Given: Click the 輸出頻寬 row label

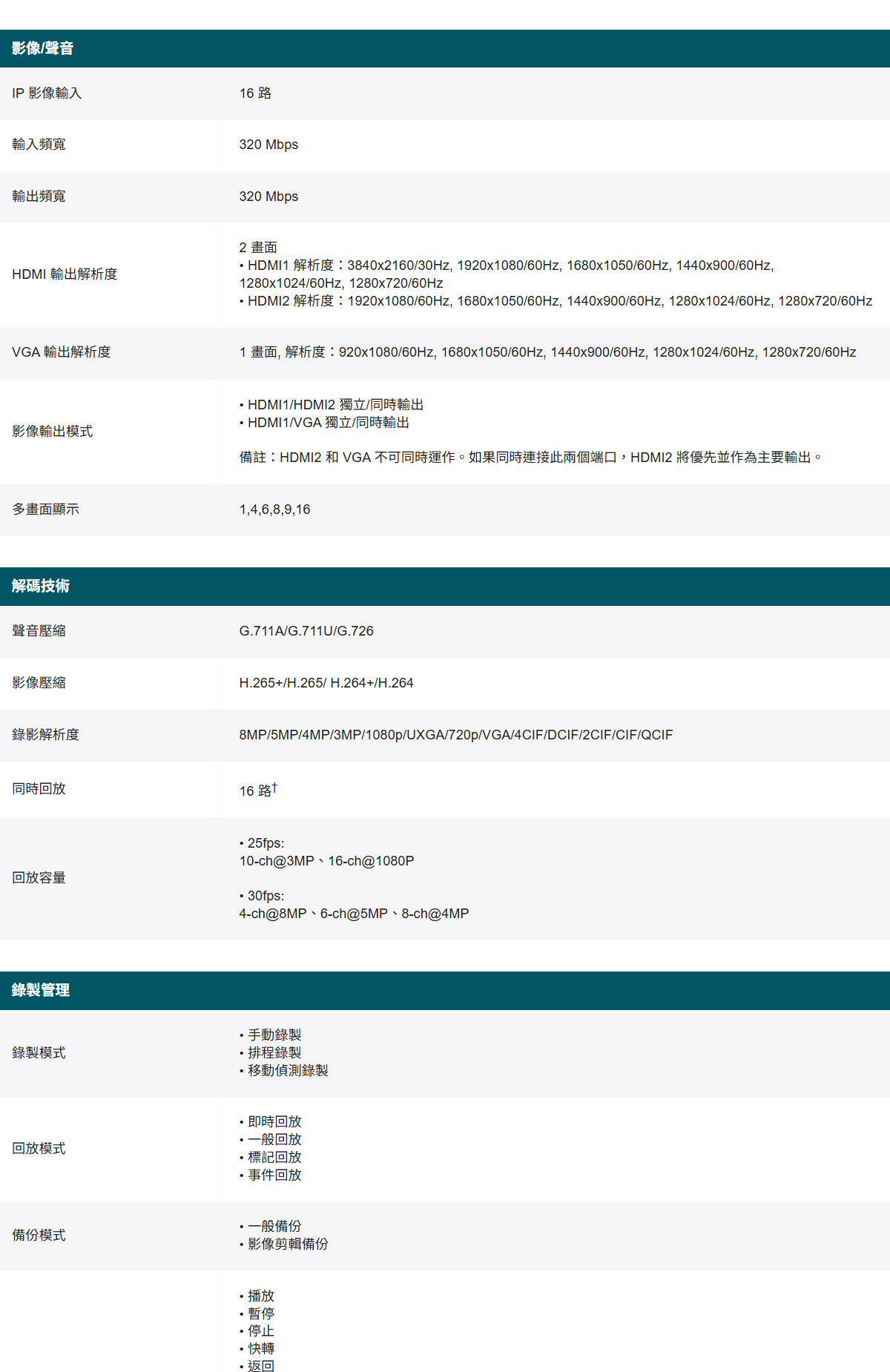Looking at the screenshot, I should pos(39,197).
